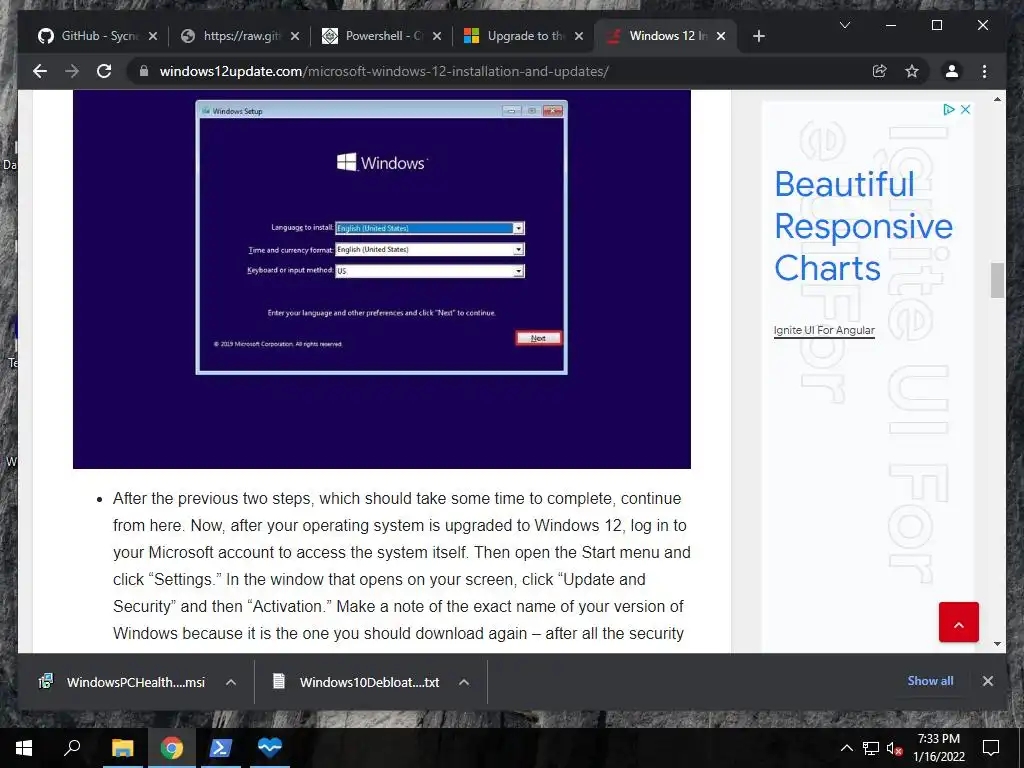Open the network status tray icon
Screen dimensions: 1024x768
[871, 748]
